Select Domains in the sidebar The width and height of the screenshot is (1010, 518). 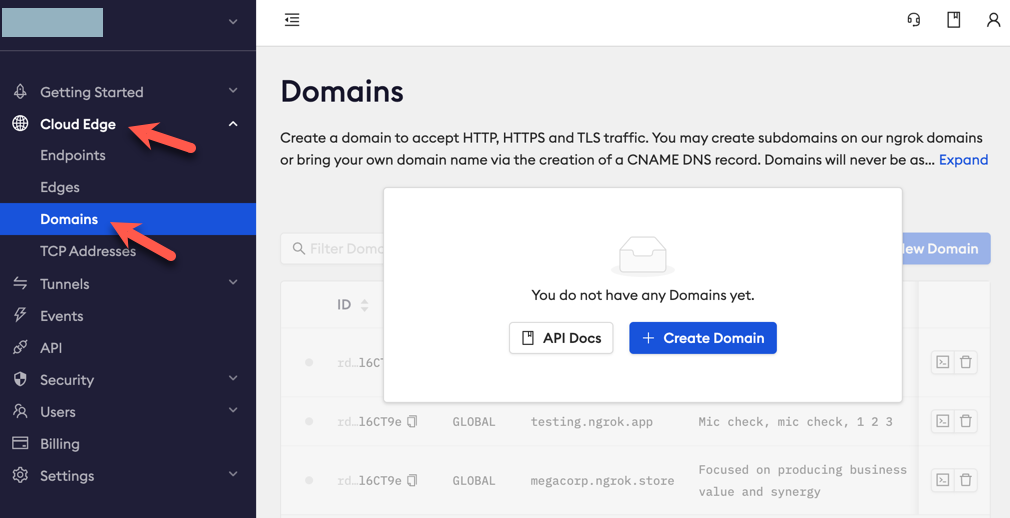point(128,219)
